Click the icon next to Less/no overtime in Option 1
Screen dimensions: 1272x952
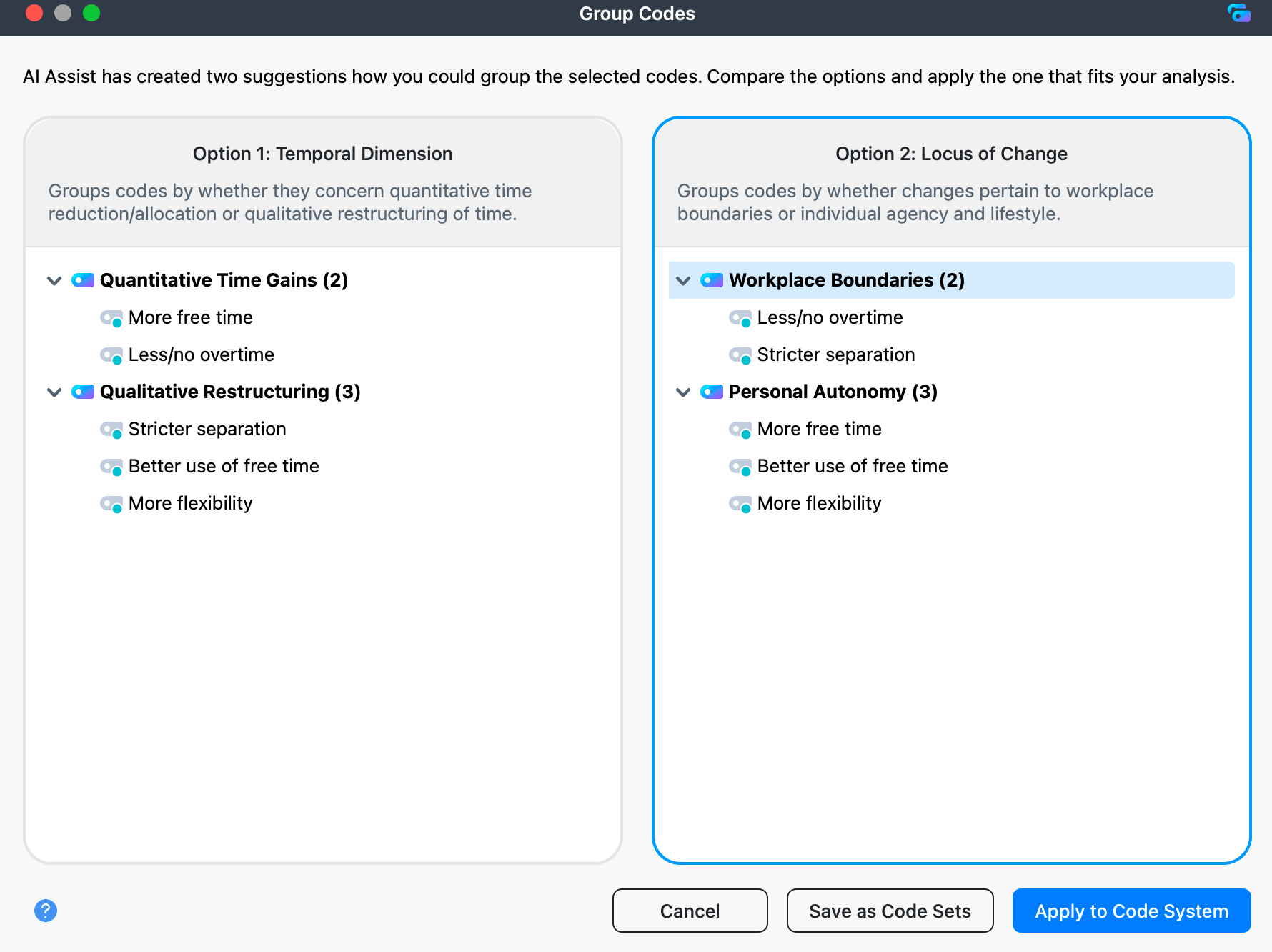tap(111, 355)
